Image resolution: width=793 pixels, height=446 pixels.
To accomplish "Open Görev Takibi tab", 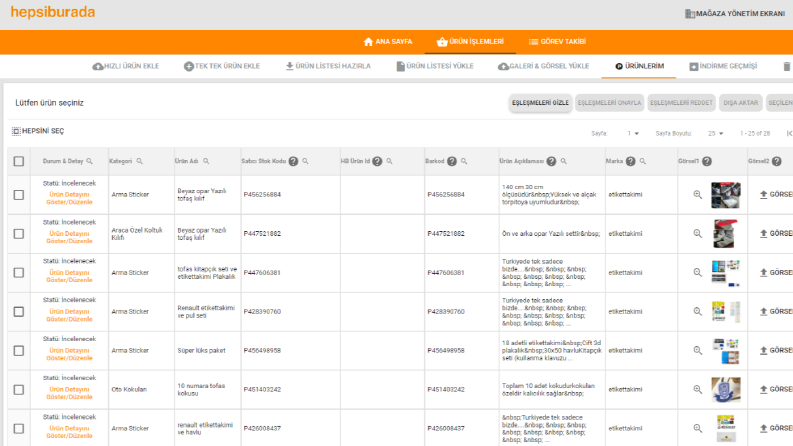I will point(557,41).
